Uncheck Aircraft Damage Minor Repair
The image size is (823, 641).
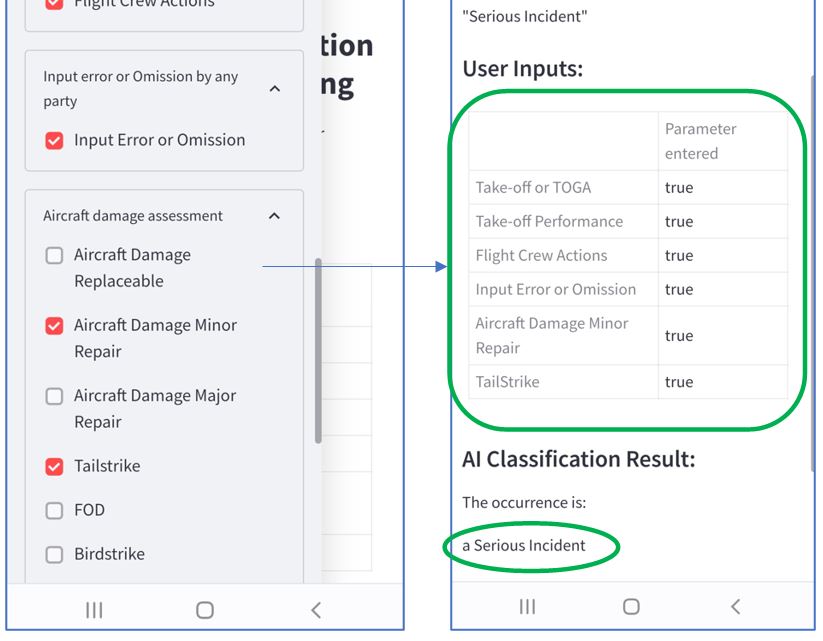click(54, 325)
